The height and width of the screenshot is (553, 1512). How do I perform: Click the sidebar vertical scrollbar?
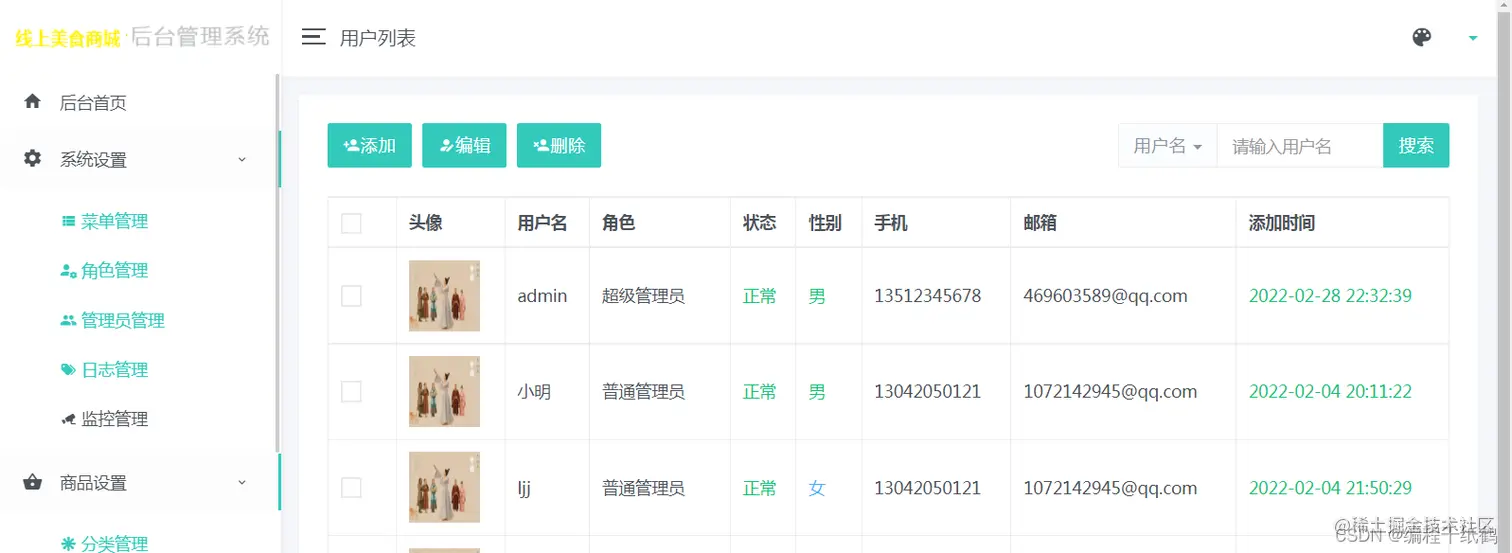(x=277, y=264)
